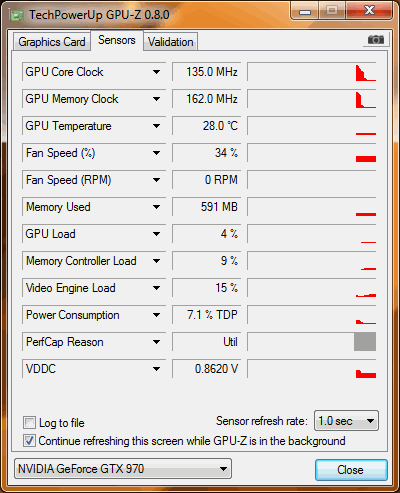
Task: Uncheck Continue refreshing in background checkbox
Action: [29, 441]
